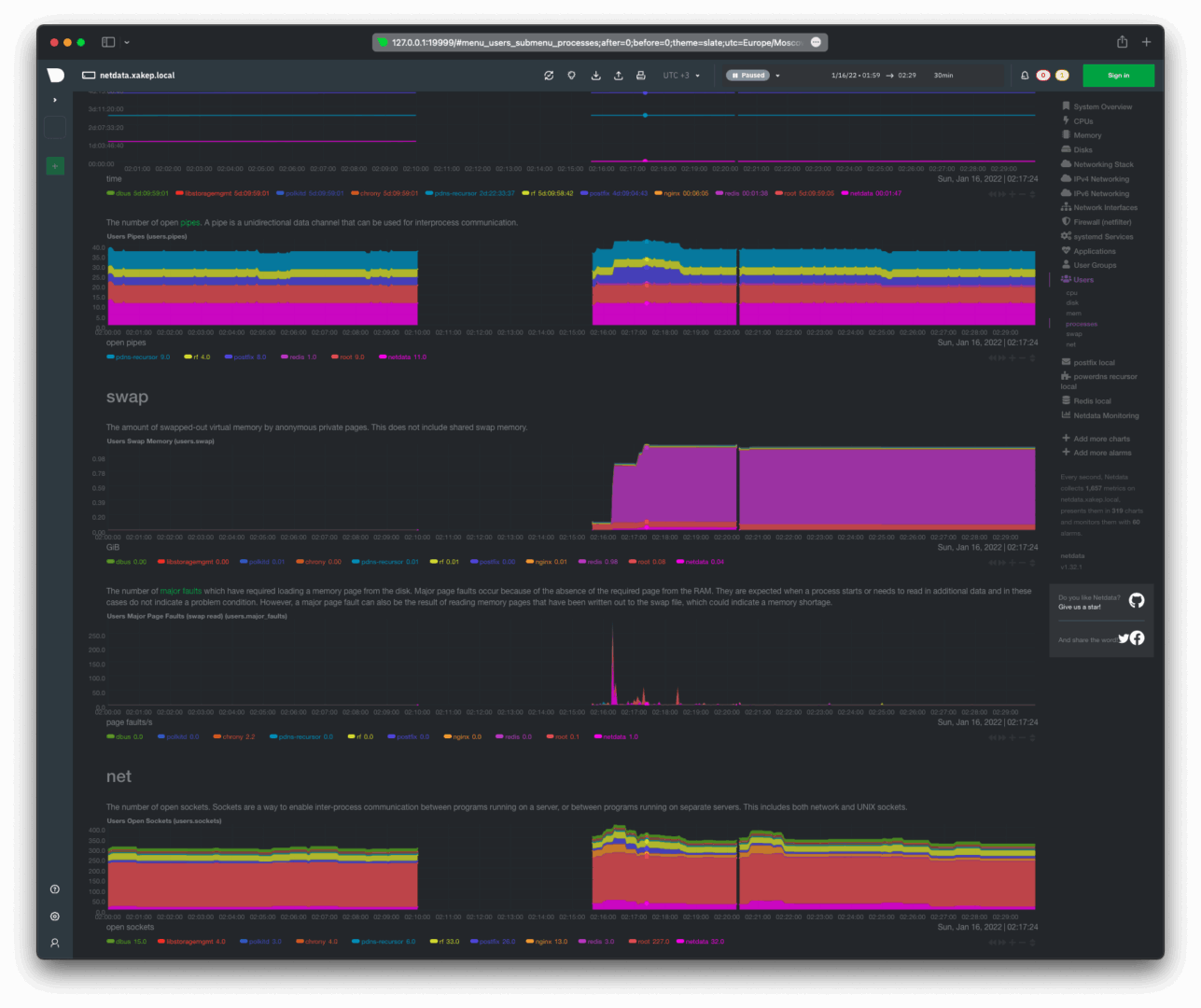Click the print dashboard icon
Image resolution: width=1201 pixels, height=1008 pixels.
(x=640, y=76)
